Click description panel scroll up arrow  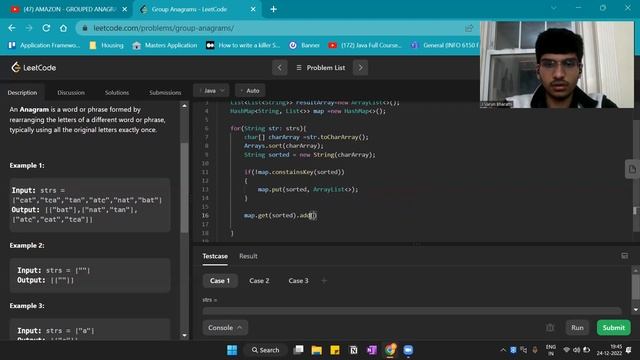(184, 106)
